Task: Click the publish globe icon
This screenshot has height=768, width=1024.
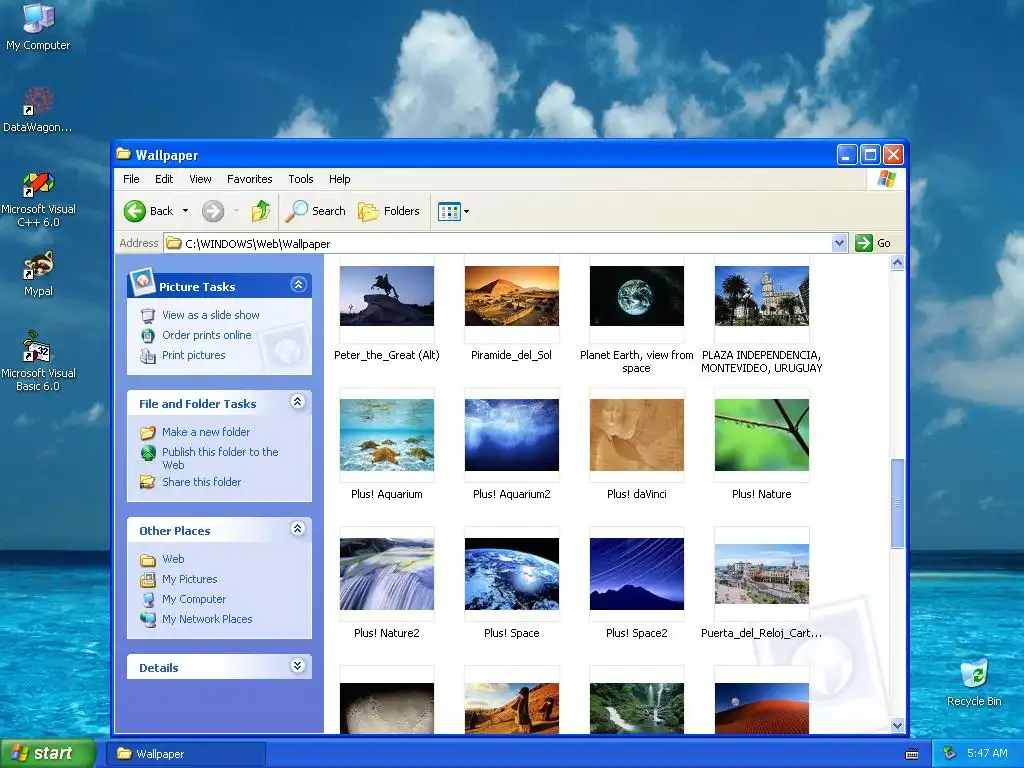Action: [148, 453]
